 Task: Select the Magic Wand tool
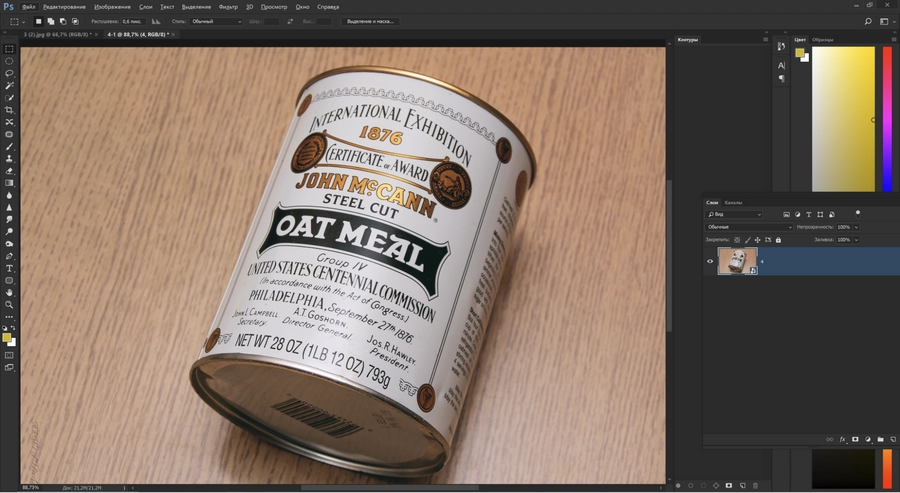[x=9, y=86]
